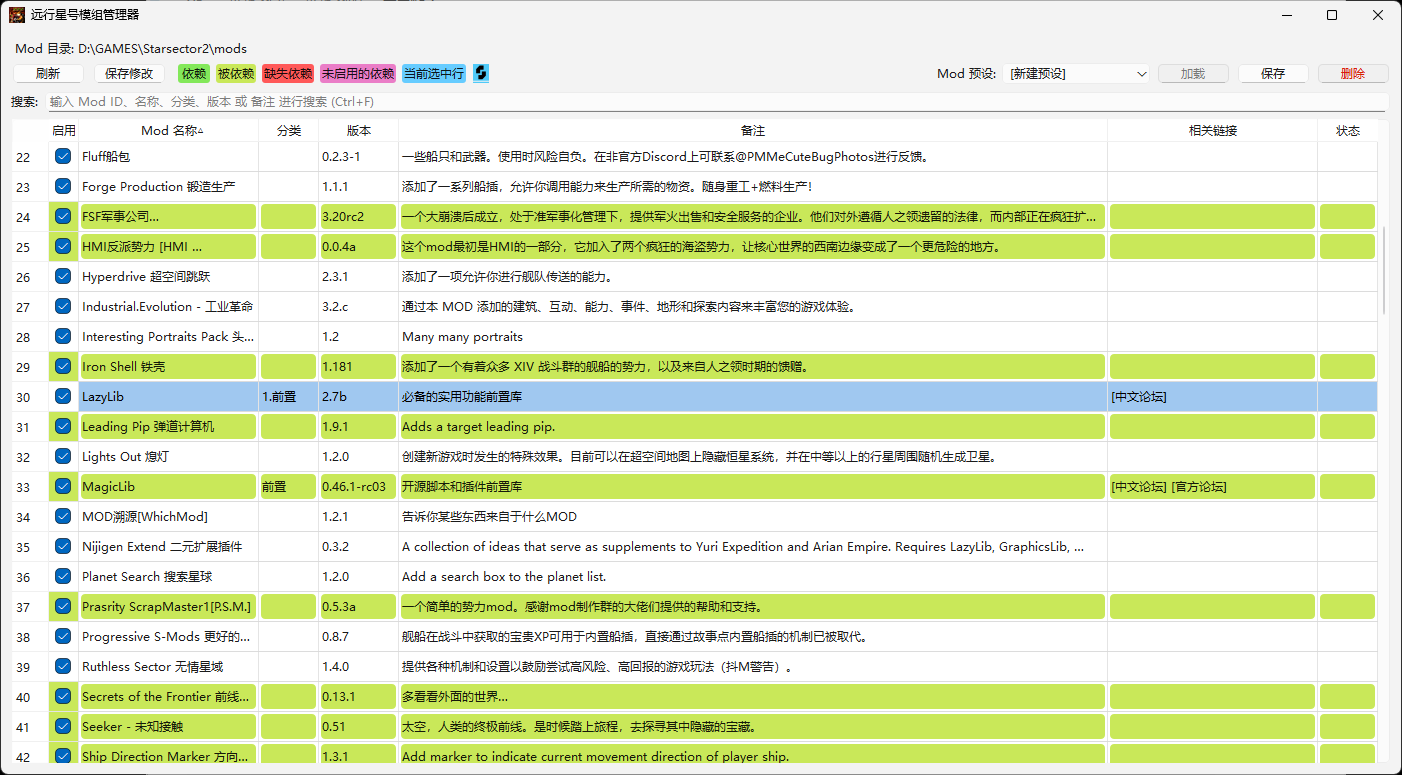Toggle the Fluff船包 enabled checkbox

click(63, 156)
